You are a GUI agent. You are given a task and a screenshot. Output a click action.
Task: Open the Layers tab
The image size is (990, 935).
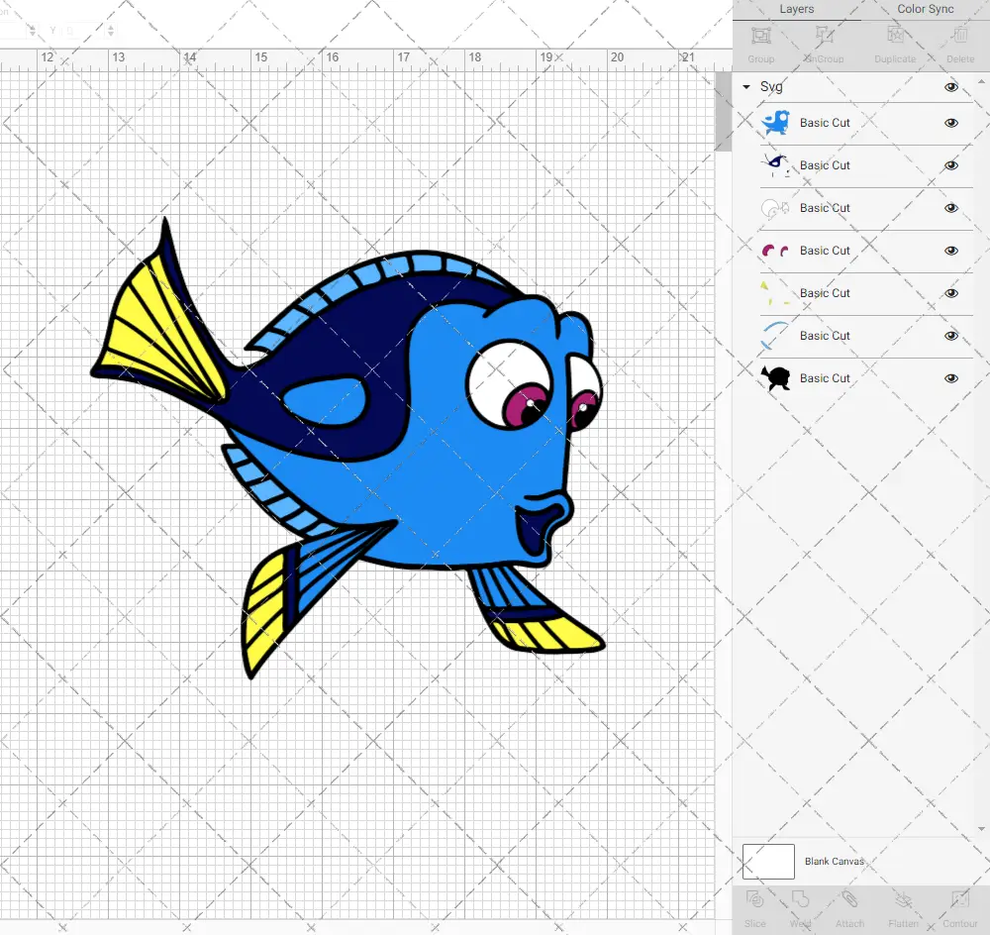point(796,9)
